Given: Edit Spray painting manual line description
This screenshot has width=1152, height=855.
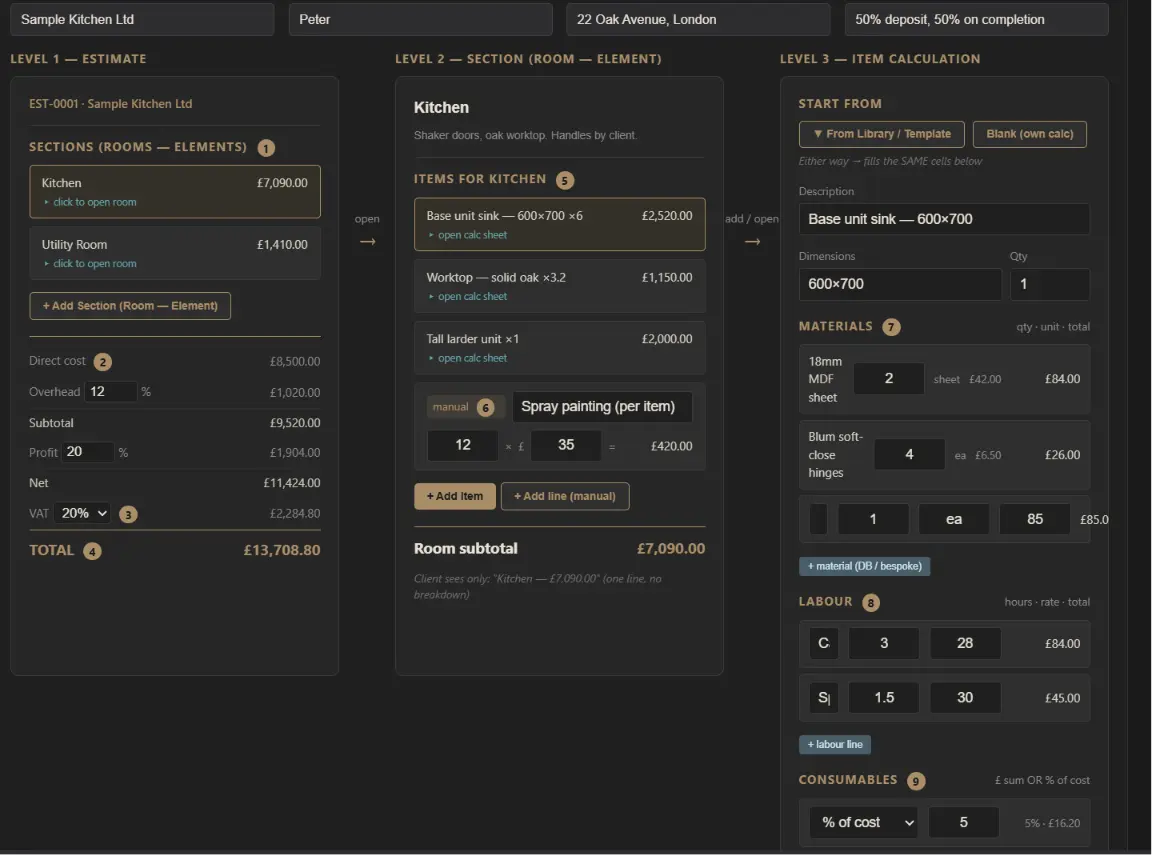Looking at the screenshot, I should coord(602,406).
